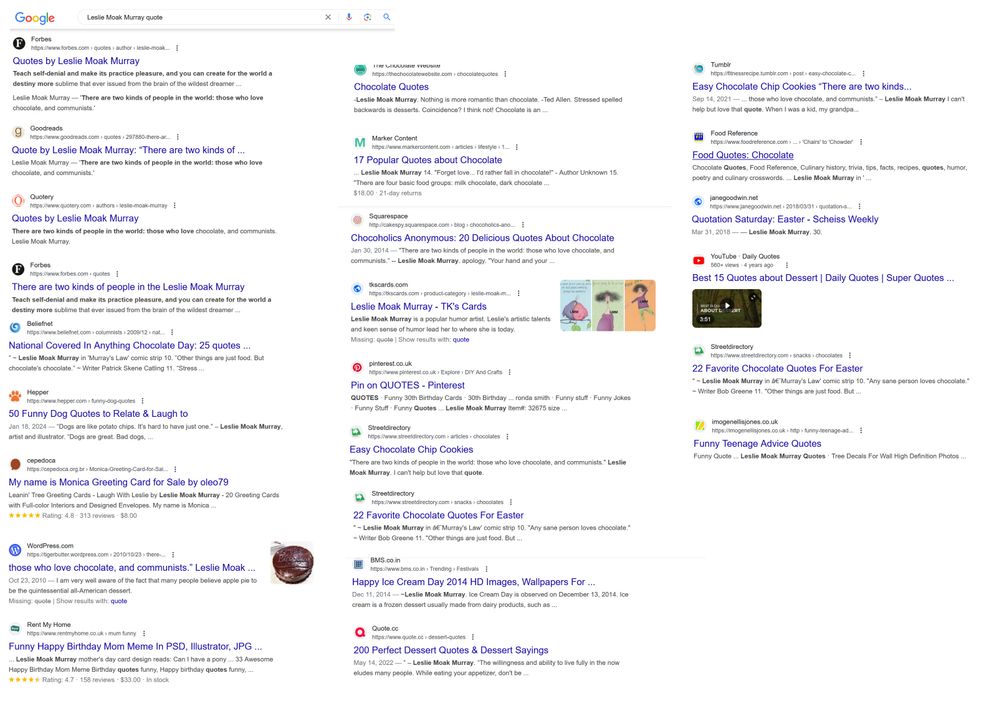The height and width of the screenshot is (724, 999).
Task: Click the Squarespace result favicon
Action: (357, 220)
